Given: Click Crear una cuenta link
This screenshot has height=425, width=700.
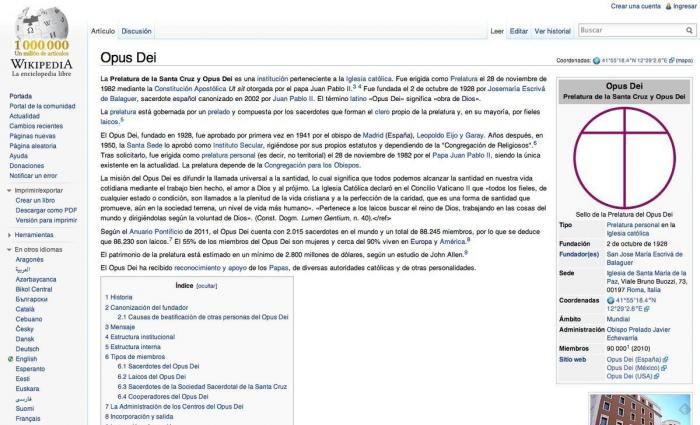Looking at the screenshot, I should coord(635,6).
